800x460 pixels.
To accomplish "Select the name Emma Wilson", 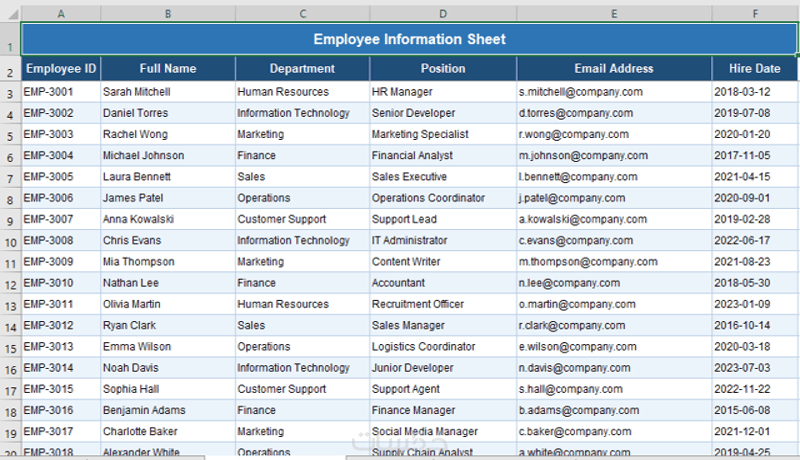I will tap(168, 346).
